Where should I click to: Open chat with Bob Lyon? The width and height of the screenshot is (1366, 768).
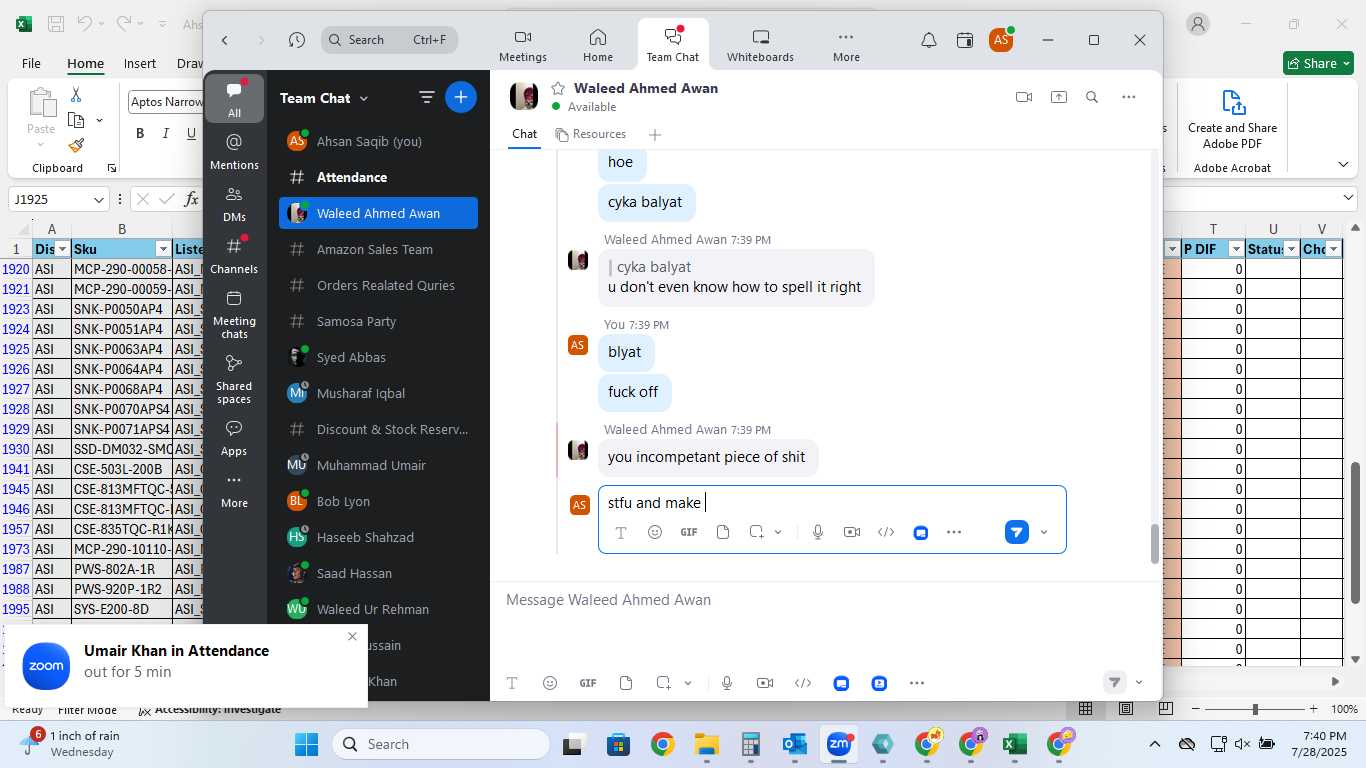[x=378, y=501]
